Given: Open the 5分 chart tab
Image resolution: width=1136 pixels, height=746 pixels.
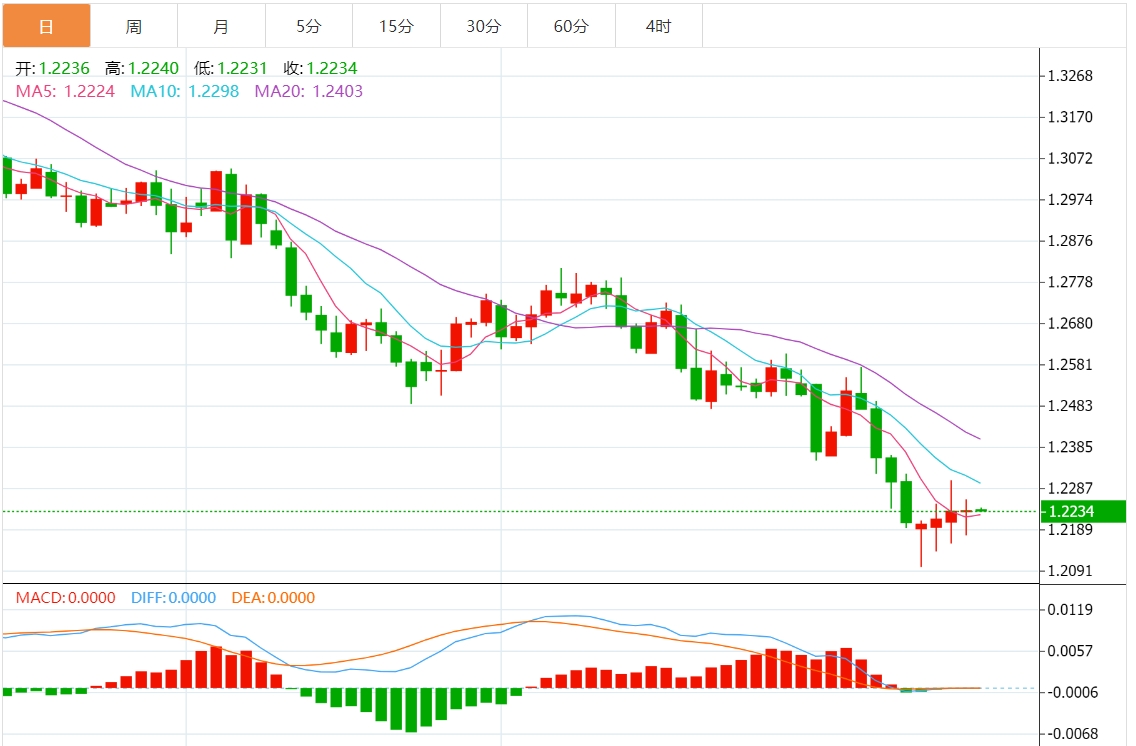Looking at the screenshot, I should point(309,26).
